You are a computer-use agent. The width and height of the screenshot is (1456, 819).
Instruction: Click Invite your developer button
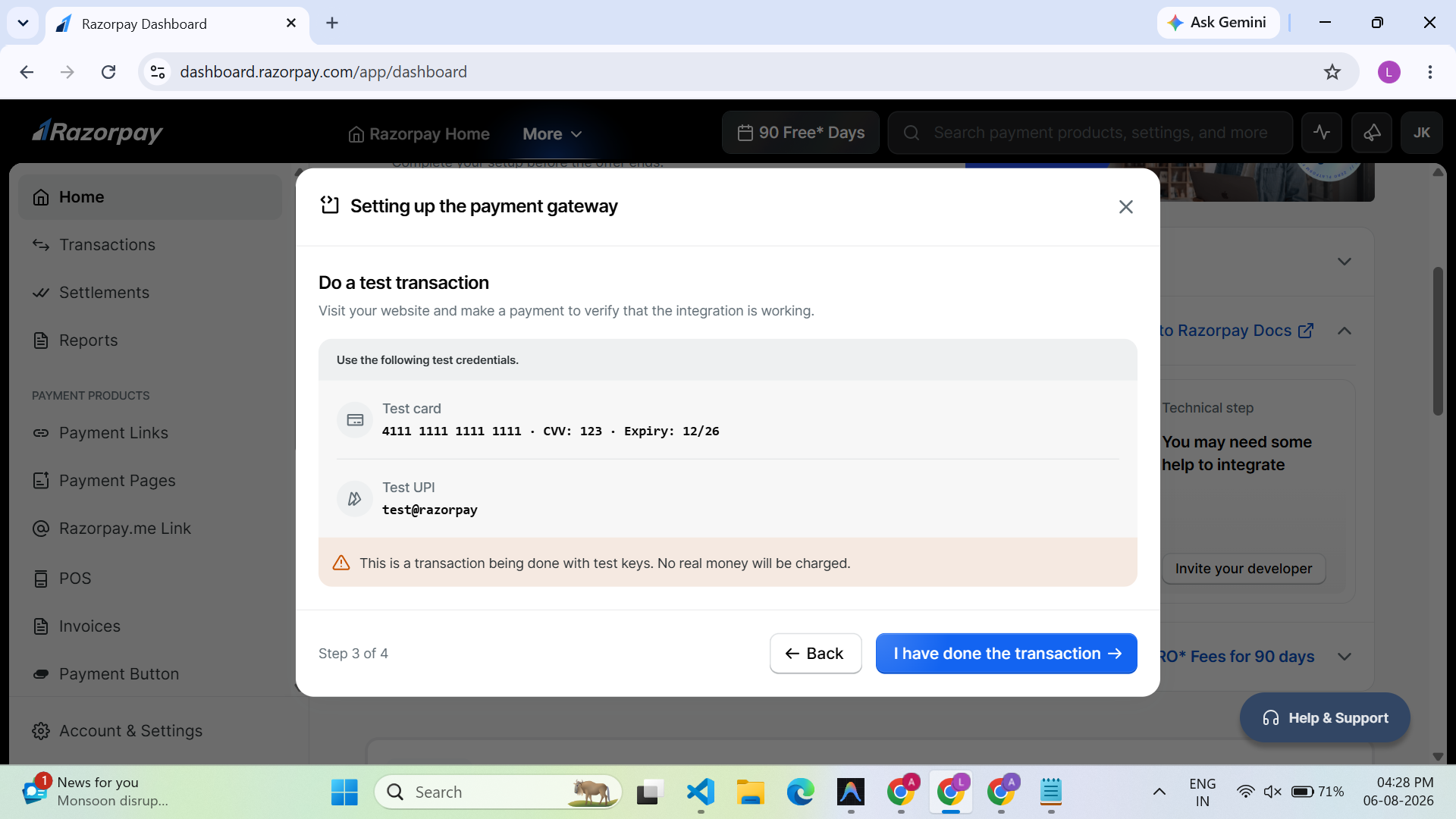point(1244,569)
